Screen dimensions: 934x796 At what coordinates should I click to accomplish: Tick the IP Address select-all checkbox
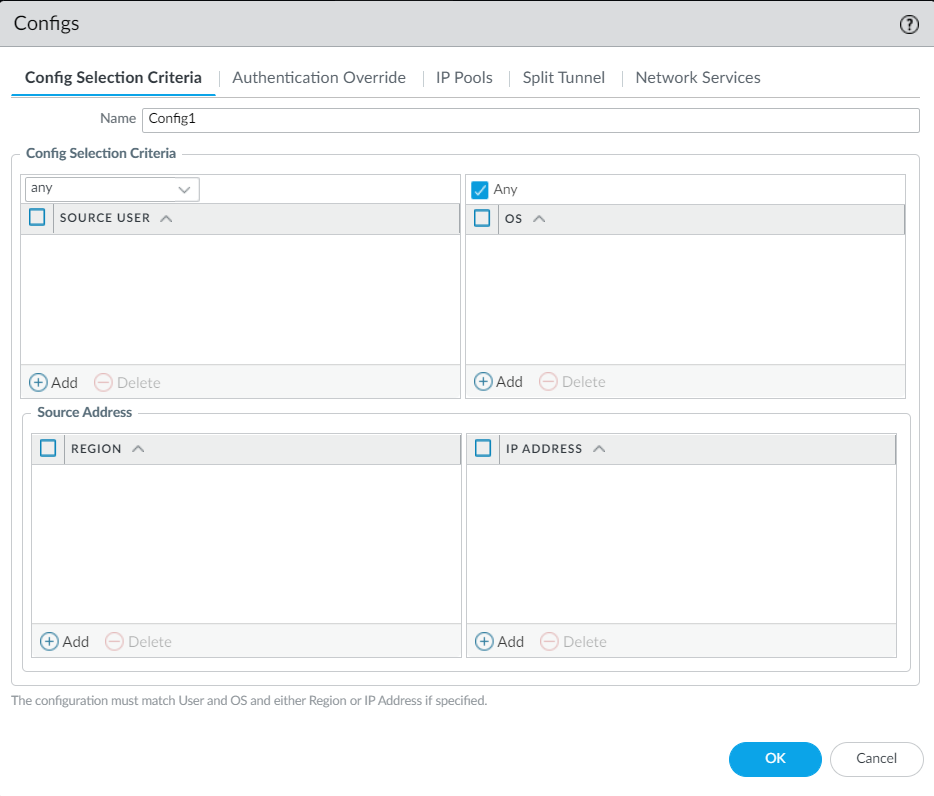click(483, 449)
